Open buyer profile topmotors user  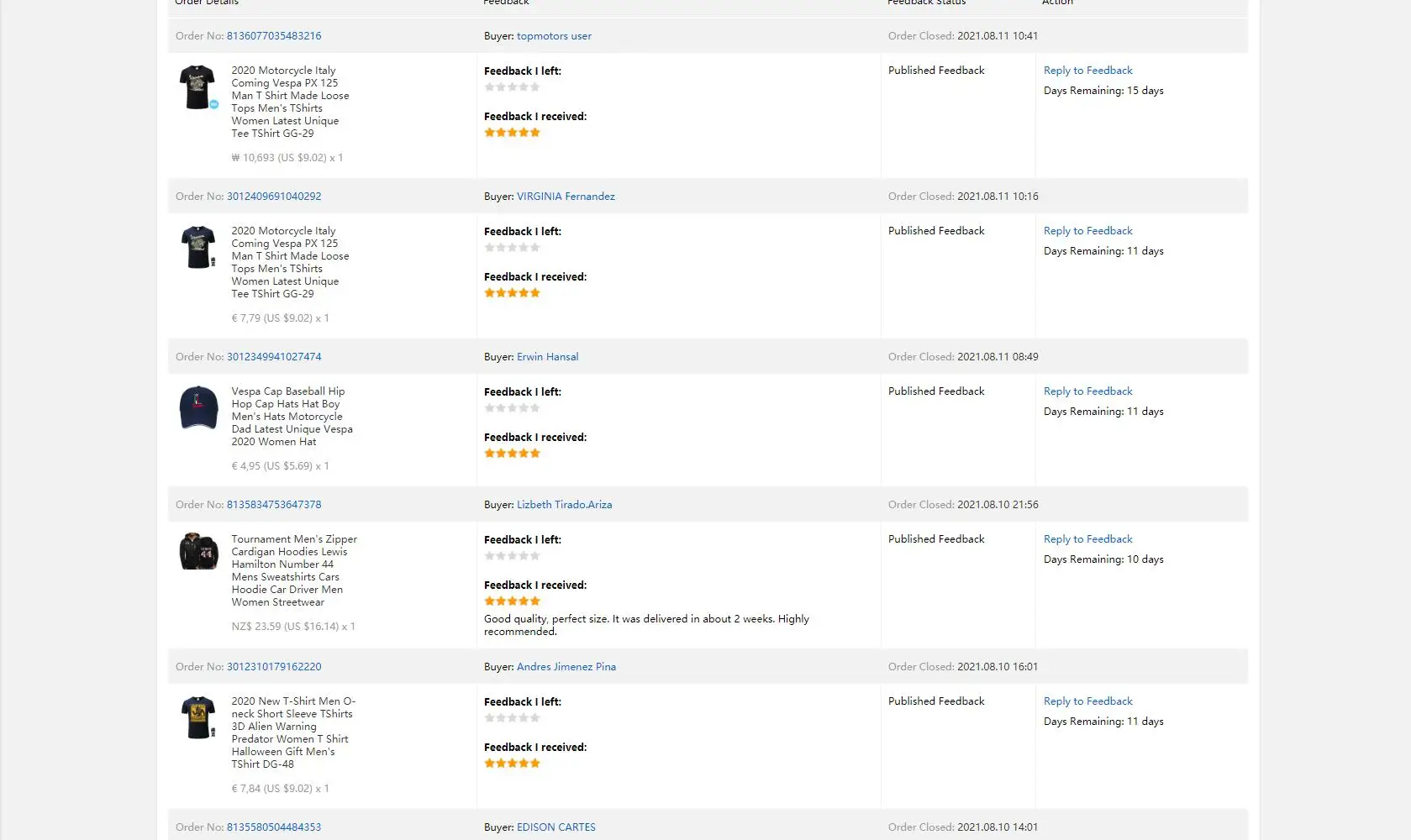click(554, 36)
